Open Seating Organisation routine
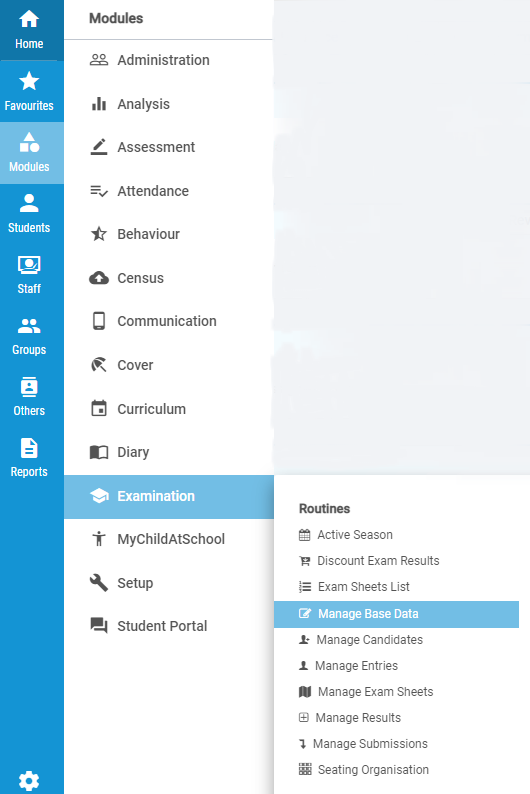The height and width of the screenshot is (794, 530). tap(396, 770)
